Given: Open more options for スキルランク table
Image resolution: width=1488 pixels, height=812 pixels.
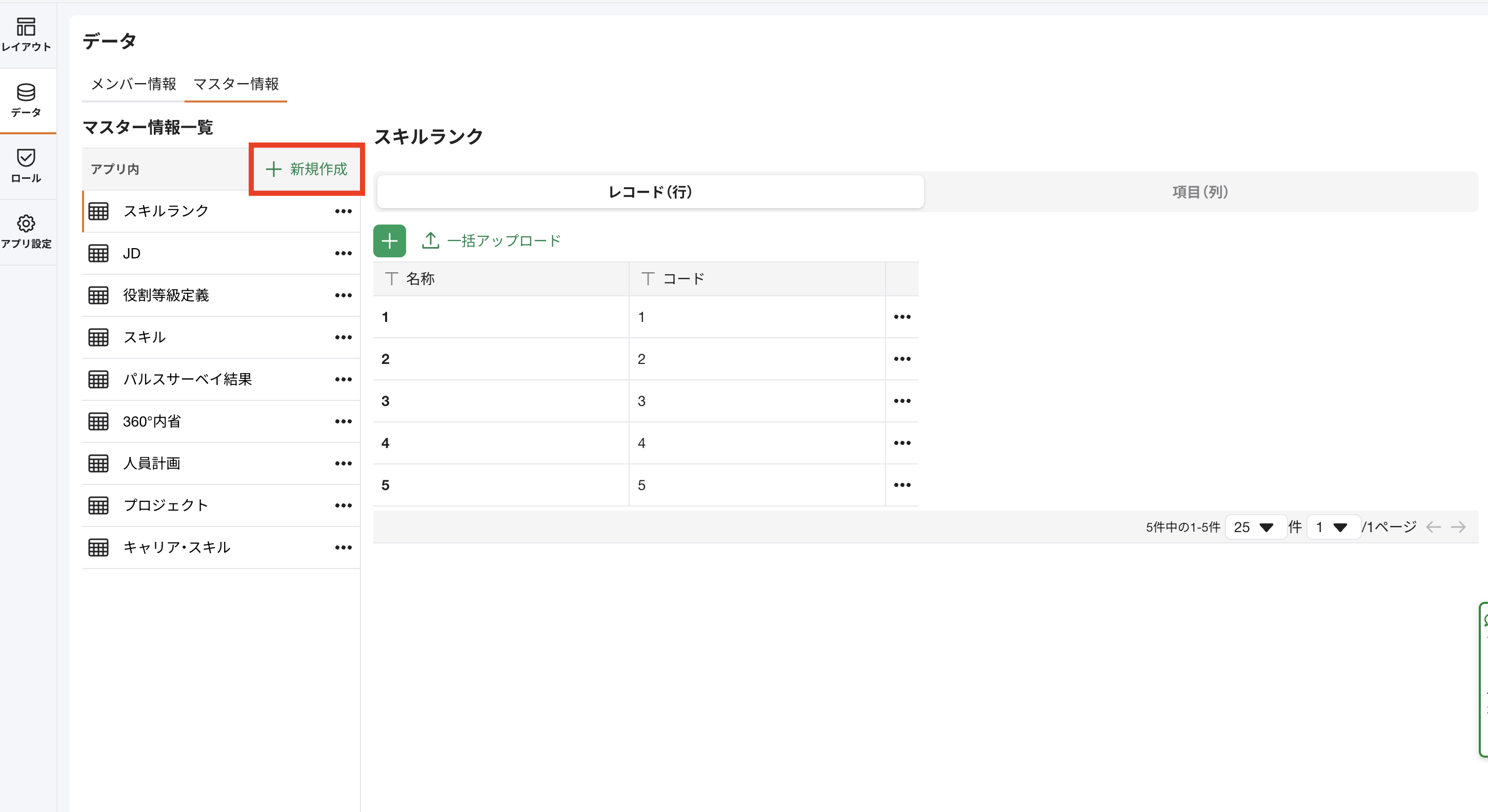Looking at the screenshot, I should coord(343,211).
